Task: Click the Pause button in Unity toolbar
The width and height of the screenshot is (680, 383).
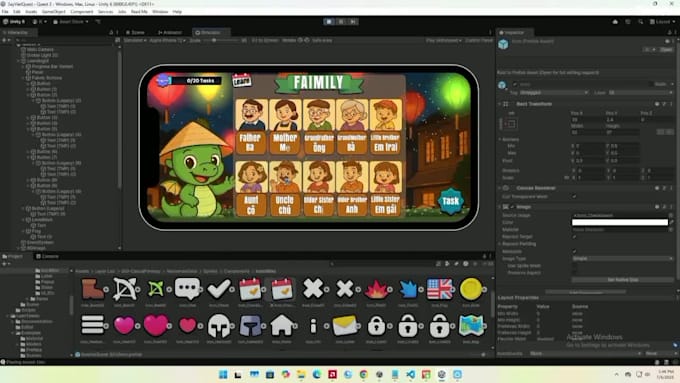Action: click(x=341, y=21)
